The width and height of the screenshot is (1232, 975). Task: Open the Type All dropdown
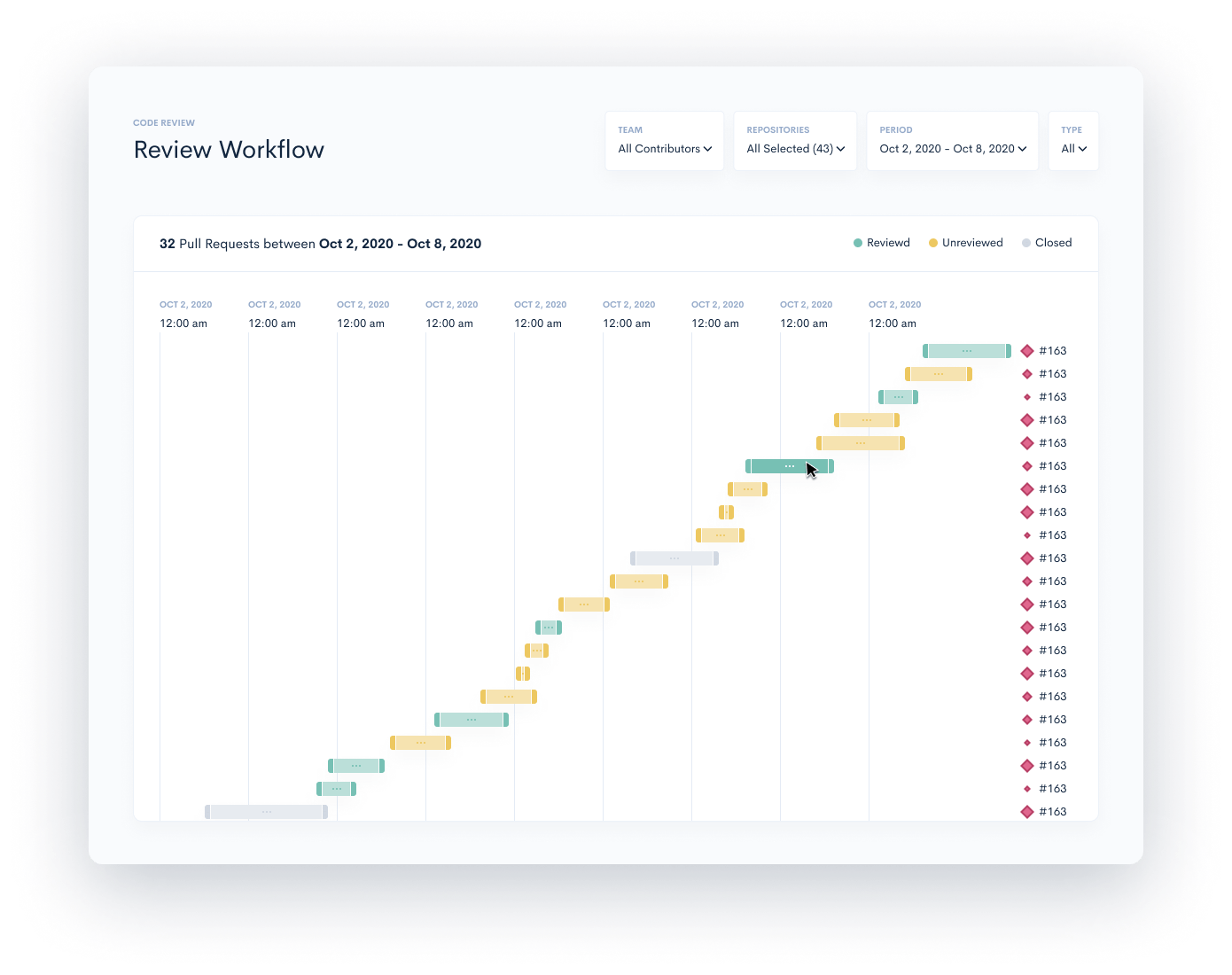pos(1072,149)
